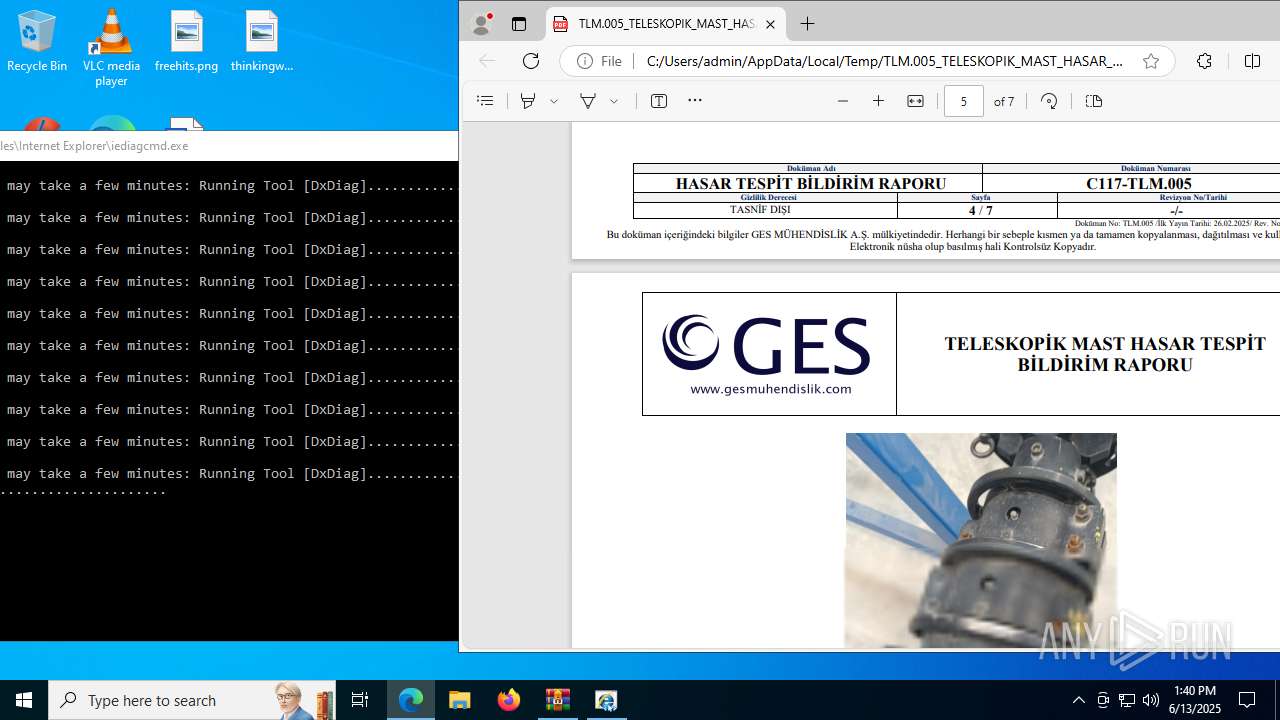This screenshot has width=1280, height=720.
Task: Select the PDF Draw tool
Action: (x=528, y=101)
